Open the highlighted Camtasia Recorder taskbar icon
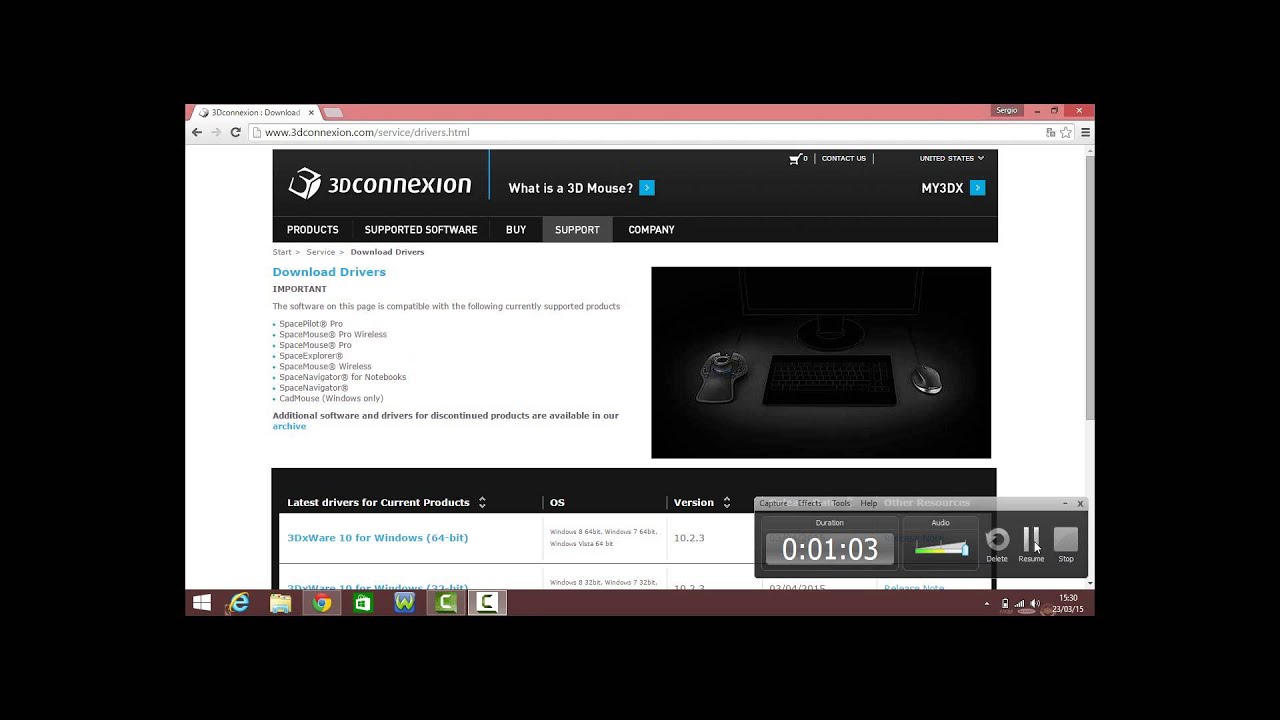The height and width of the screenshot is (720, 1280). (487, 603)
